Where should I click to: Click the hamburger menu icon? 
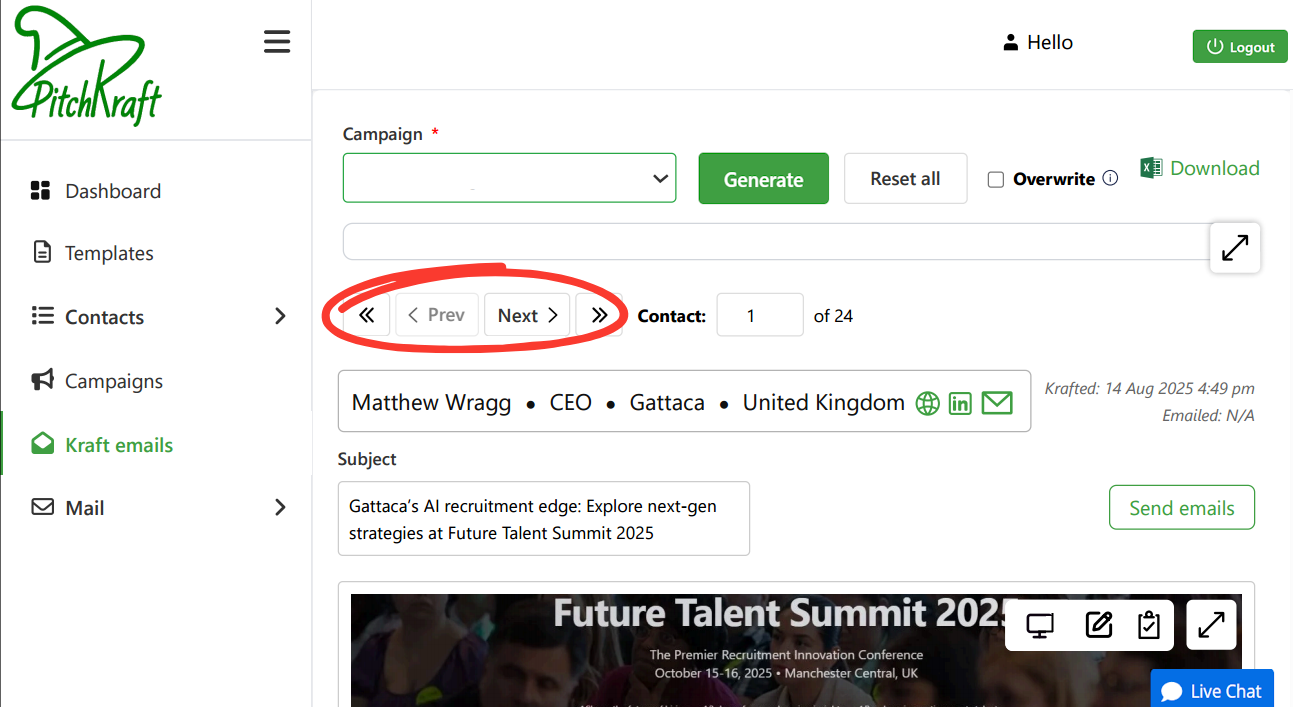click(277, 42)
